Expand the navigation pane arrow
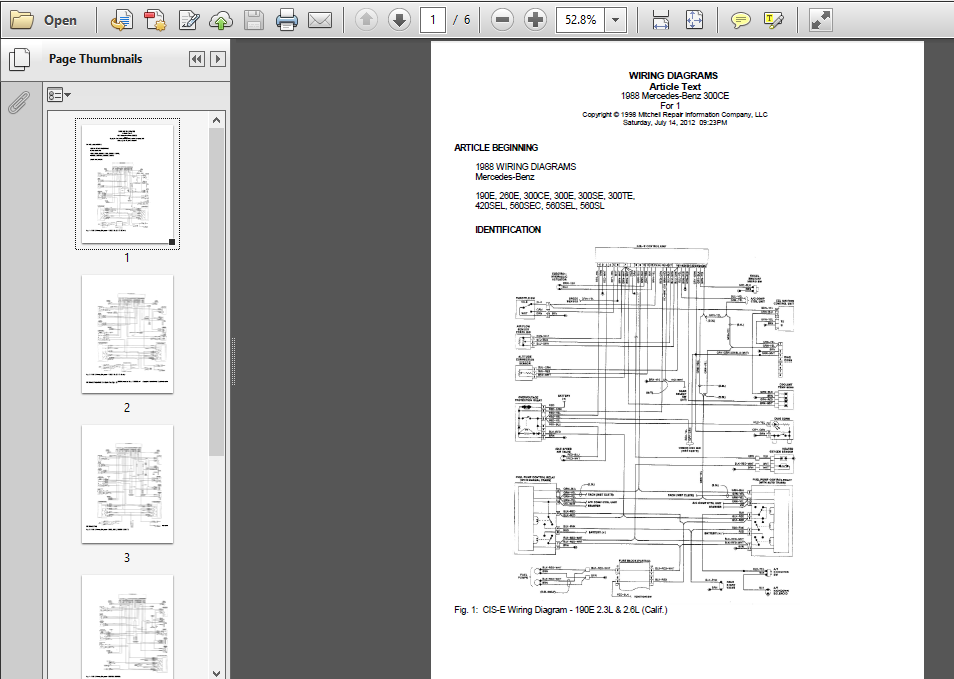This screenshot has height=679, width=954. pos(218,59)
